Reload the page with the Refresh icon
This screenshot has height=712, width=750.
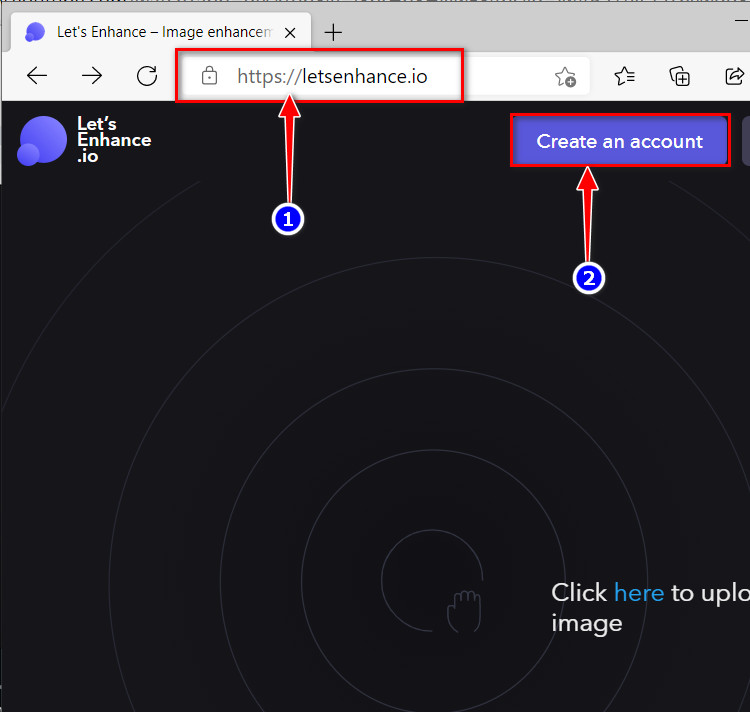tap(147, 76)
